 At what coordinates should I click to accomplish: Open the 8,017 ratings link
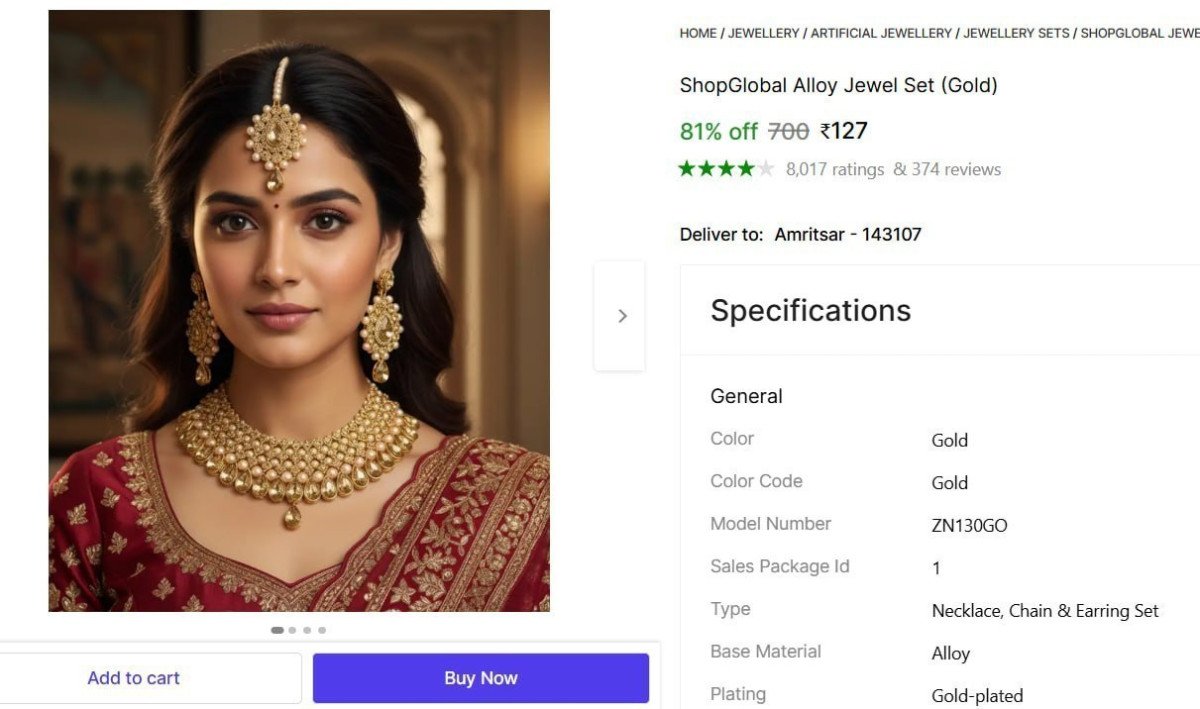tap(835, 169)
